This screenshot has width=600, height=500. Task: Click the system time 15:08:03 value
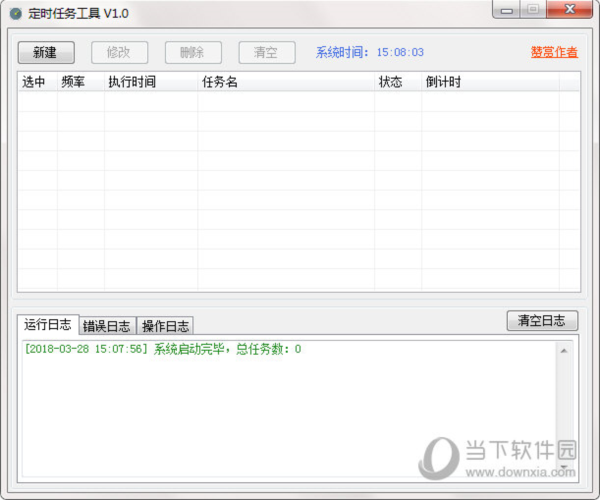click(400, 52)
